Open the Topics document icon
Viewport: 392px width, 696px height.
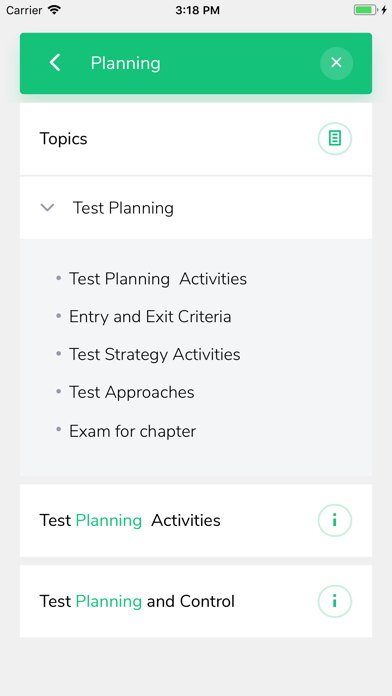[335, 138]
